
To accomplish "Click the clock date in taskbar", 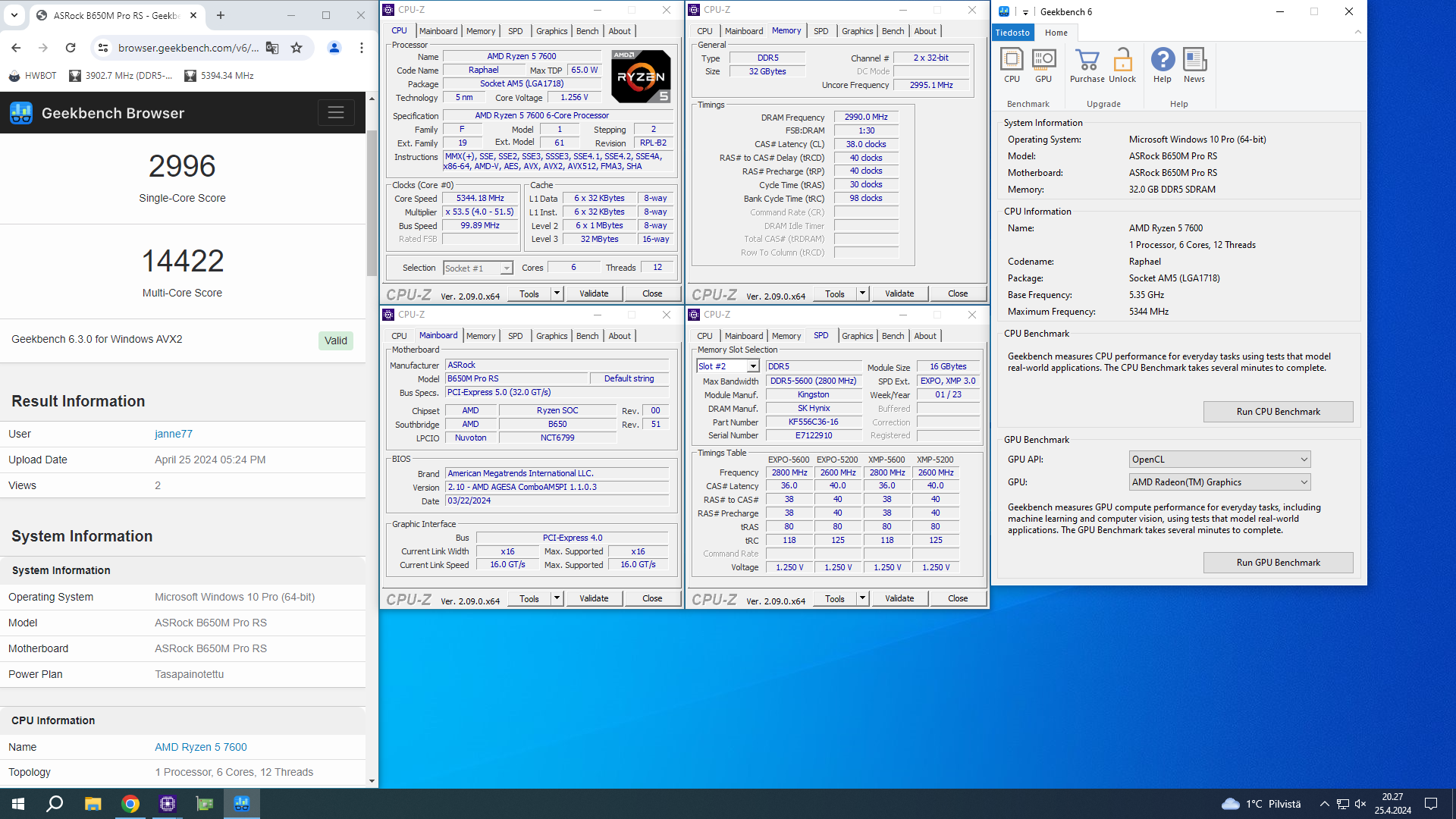I will coord(1392,804).
